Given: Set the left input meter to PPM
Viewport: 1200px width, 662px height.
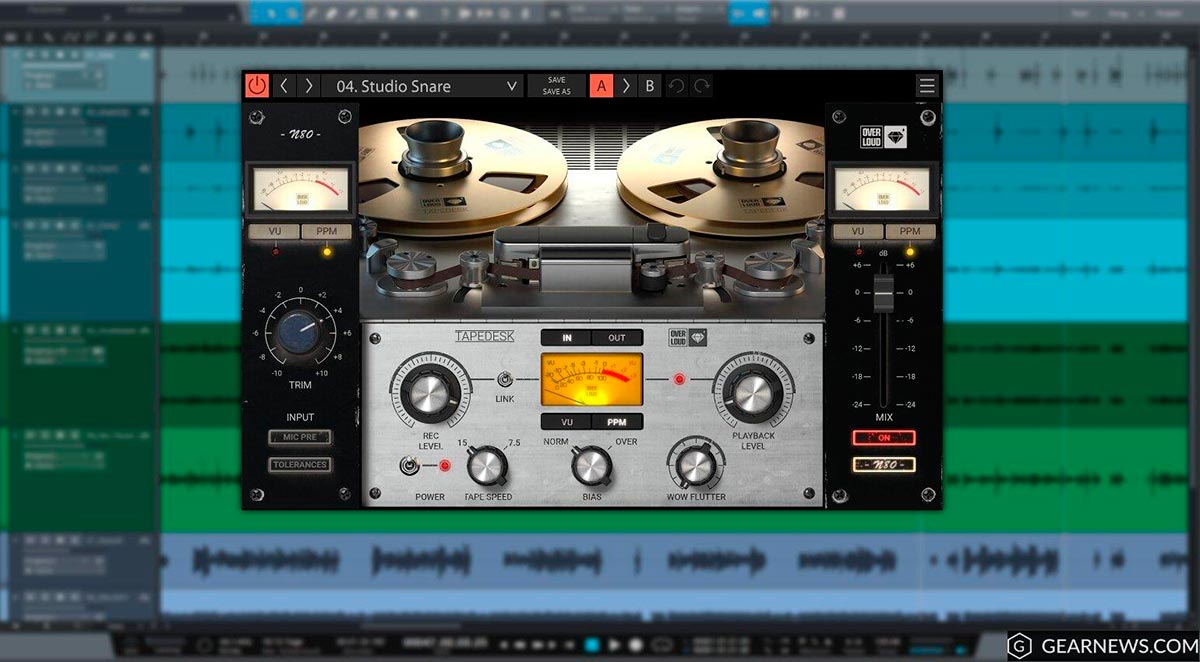Looking at the screenshot, I should point(327,232).
